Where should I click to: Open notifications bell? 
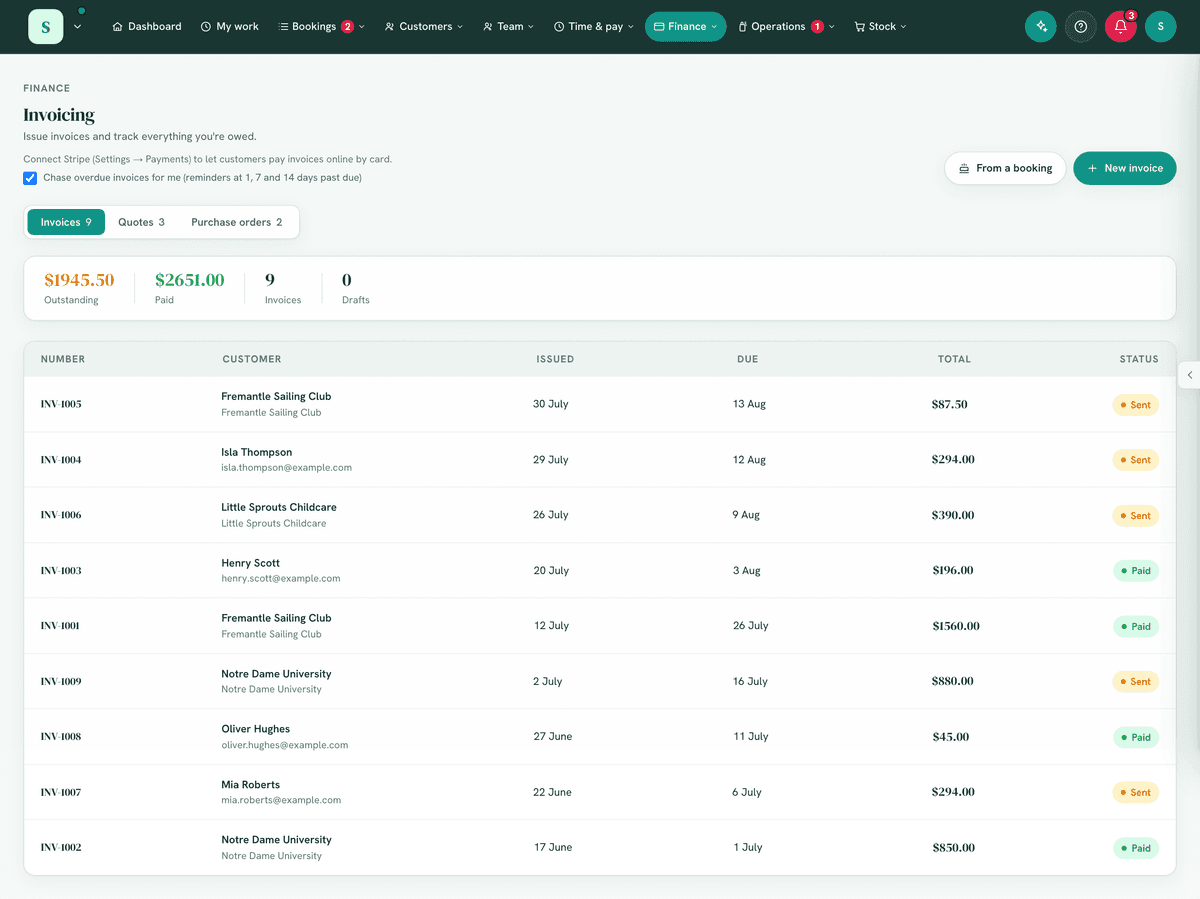point(1121,27)
